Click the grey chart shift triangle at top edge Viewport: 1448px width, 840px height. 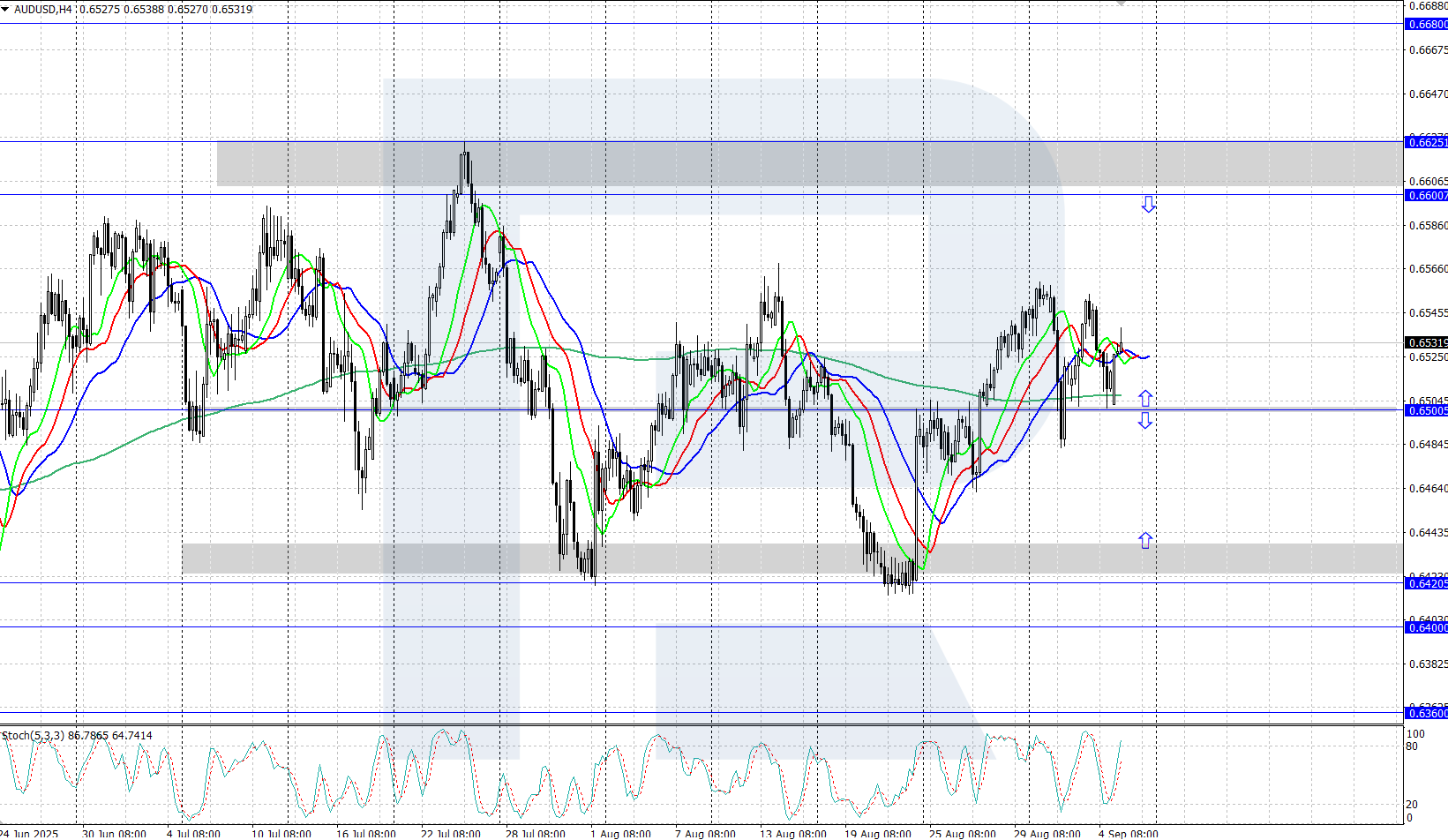click(x=1122, y=4)
